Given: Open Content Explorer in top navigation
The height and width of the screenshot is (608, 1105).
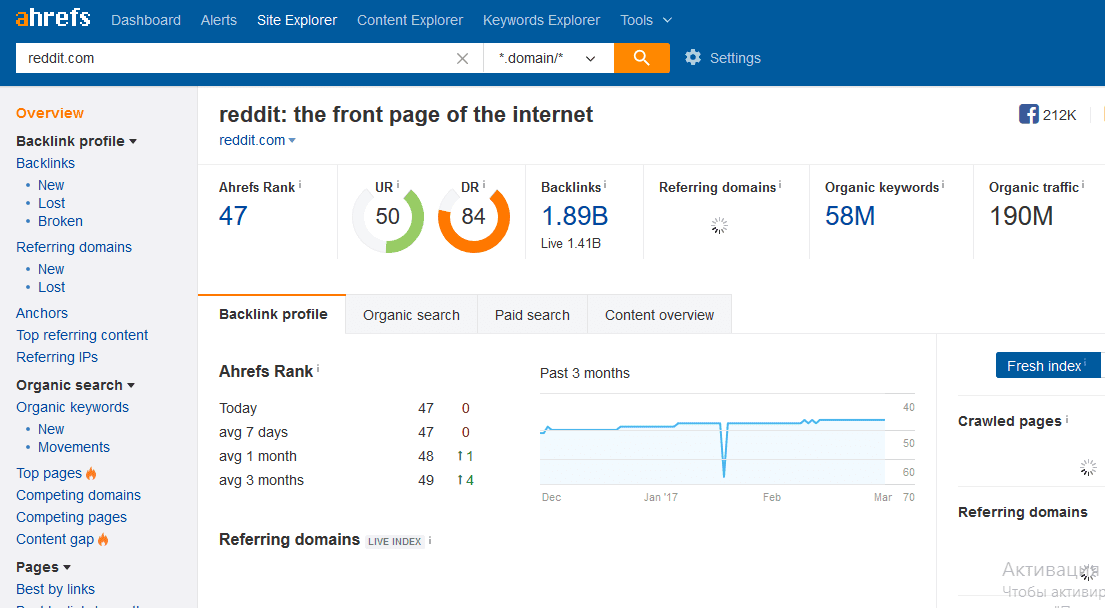Looking at the screenshot, I should click(410, 20).
